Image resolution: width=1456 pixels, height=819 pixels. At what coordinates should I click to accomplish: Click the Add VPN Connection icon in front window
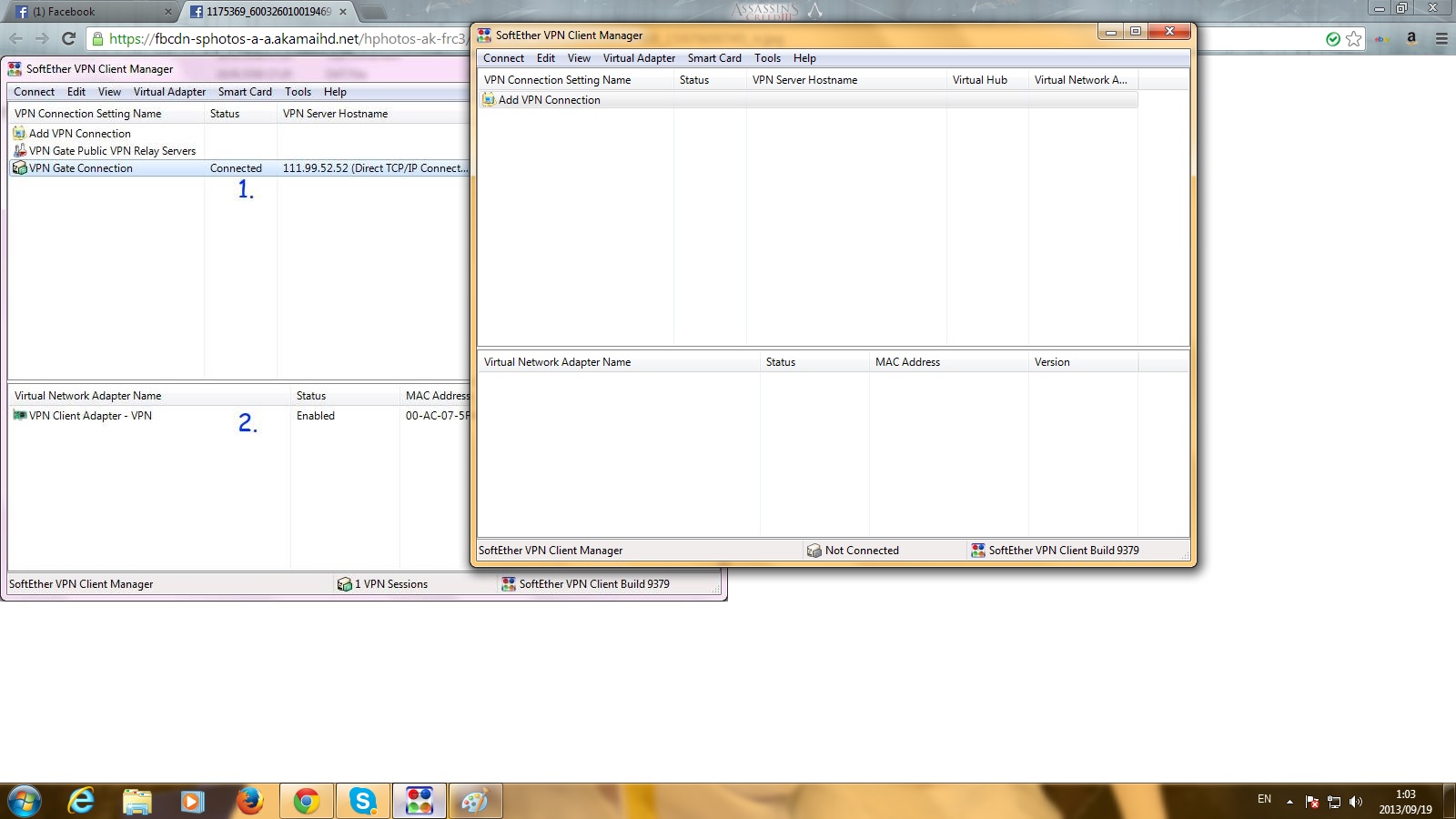point(489,100)
